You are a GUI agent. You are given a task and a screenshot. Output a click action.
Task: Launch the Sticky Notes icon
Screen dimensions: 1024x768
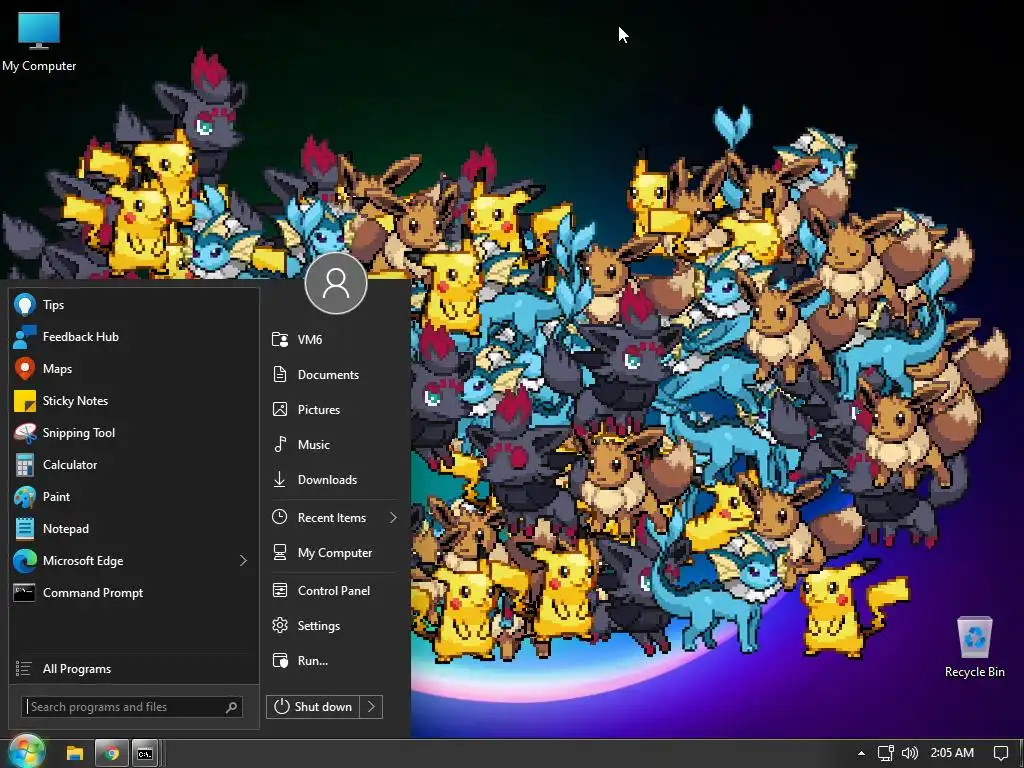pos(25,400)
